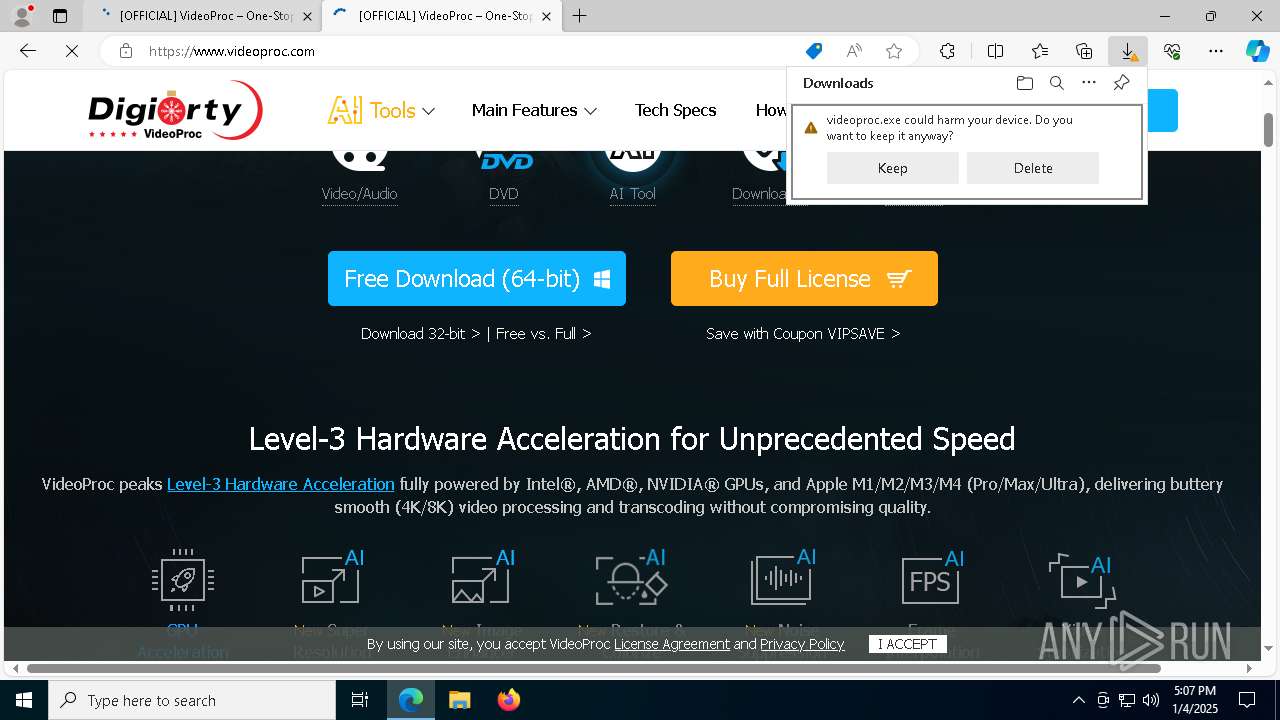Click Buy Full License button
This screenshot has height=720, width=1280.
[x=804, y=278]
